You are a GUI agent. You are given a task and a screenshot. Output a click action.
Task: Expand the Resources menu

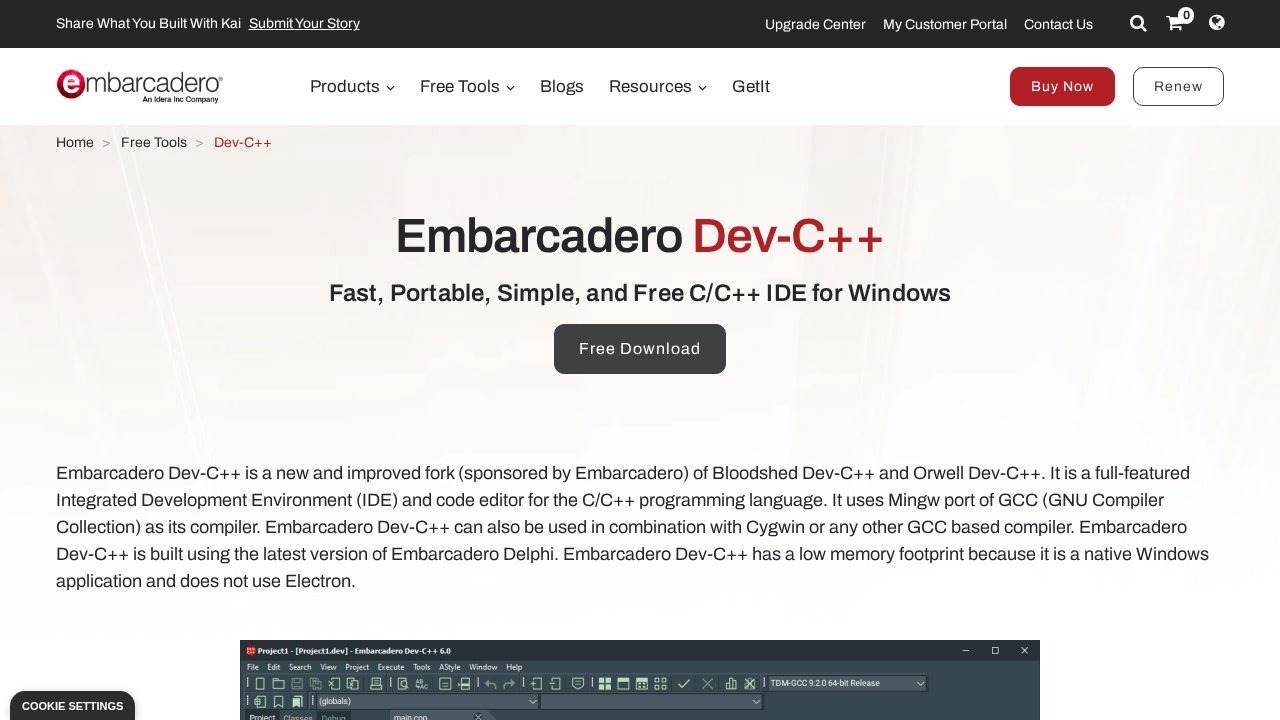point(658,87)
